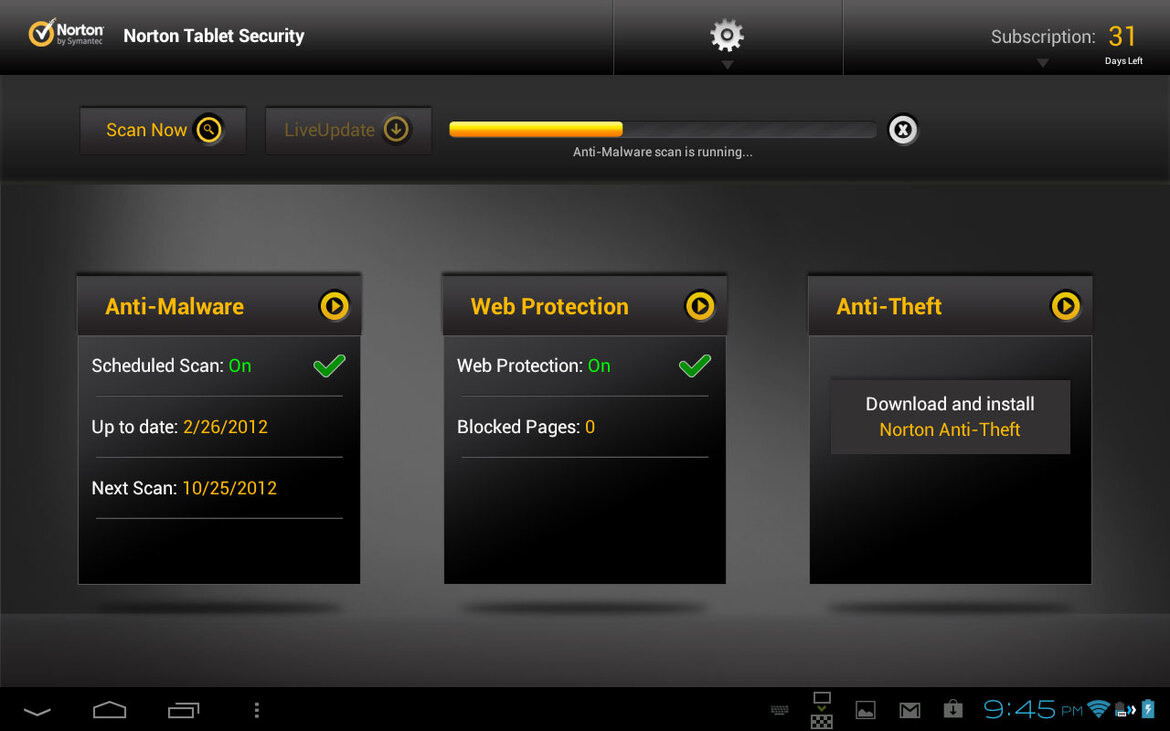This screenshot has width=1170, height=731.
Task: Tap the Android back button
Action: pos(37,711)
